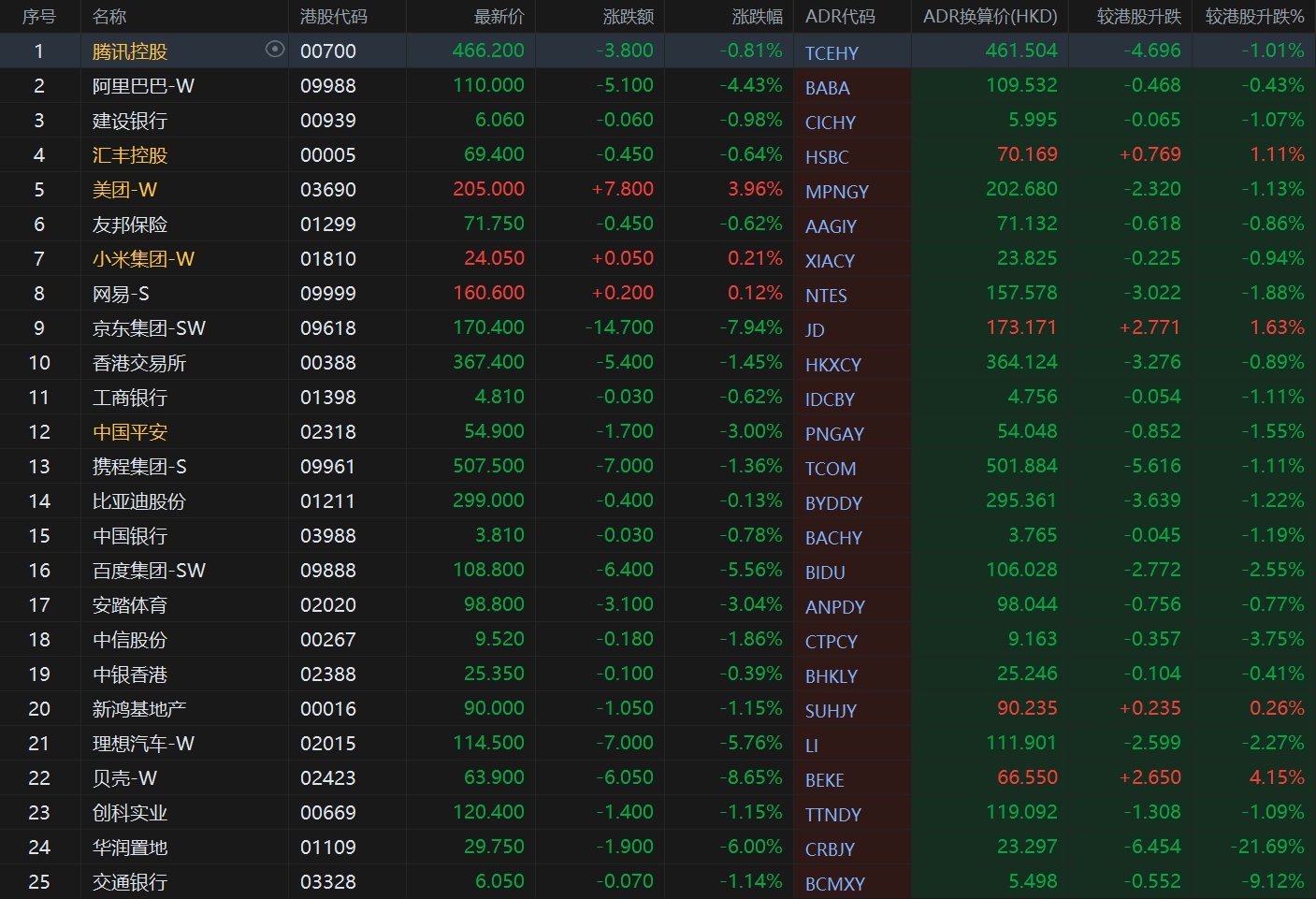Click the 港股代码 column header
Screen dimensions: 1316x899
[334, 17]
